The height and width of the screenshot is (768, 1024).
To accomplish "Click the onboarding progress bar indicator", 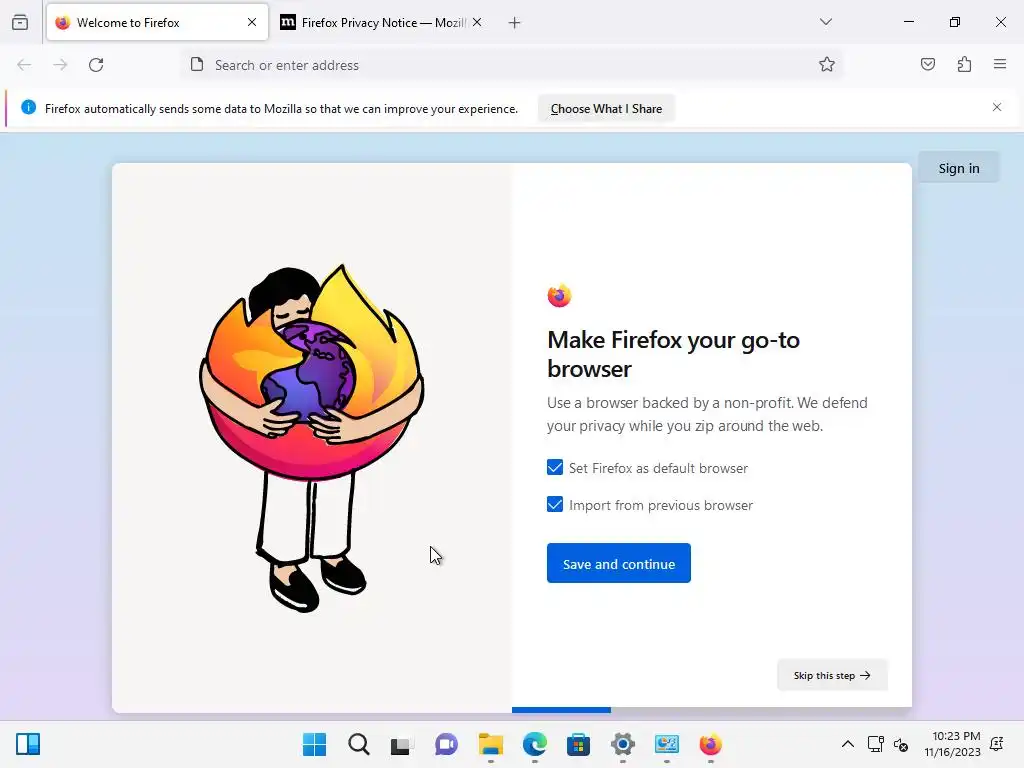I will pos(562,710).
